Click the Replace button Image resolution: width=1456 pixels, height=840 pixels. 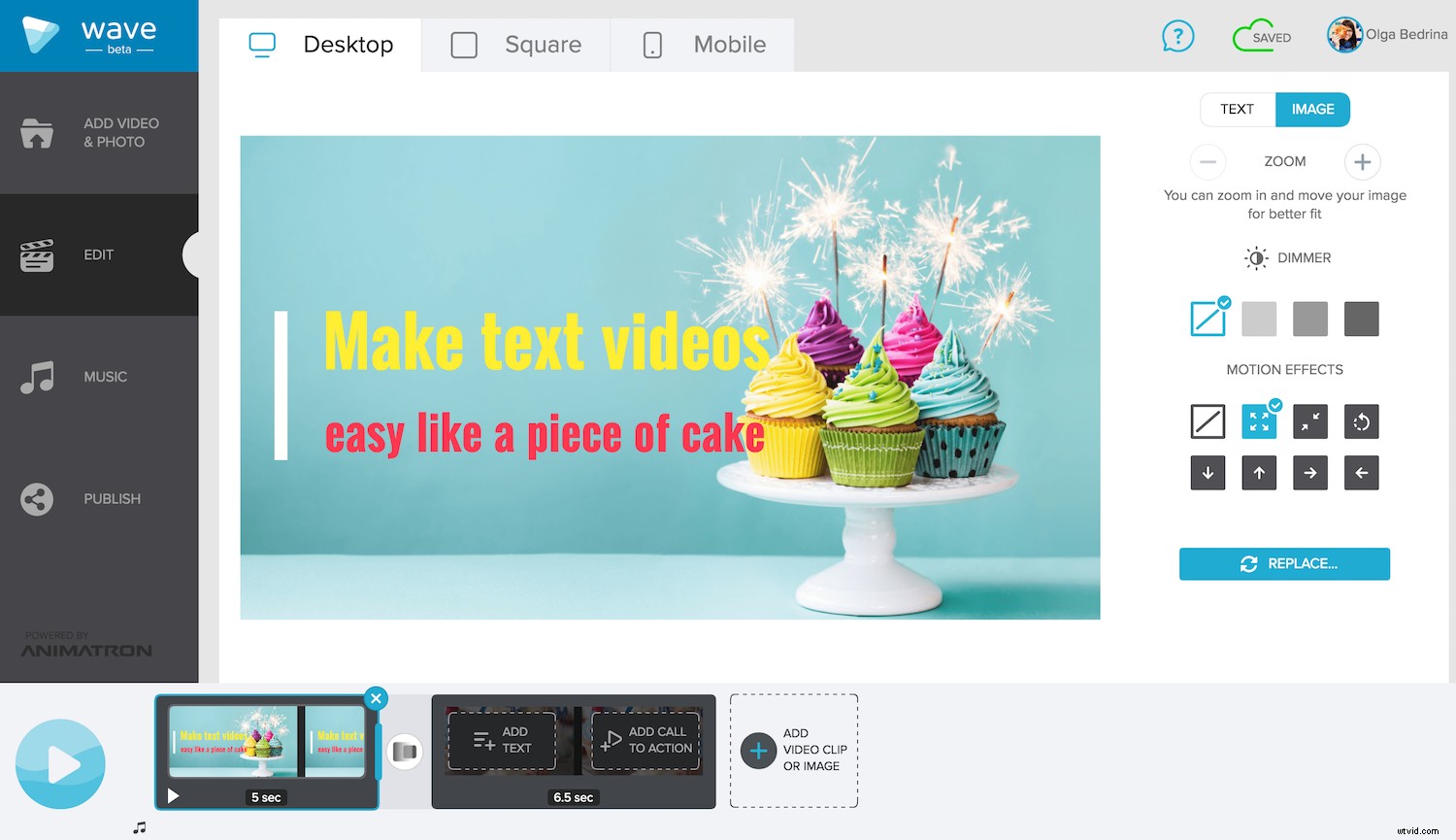click(x=1284, y=563)
